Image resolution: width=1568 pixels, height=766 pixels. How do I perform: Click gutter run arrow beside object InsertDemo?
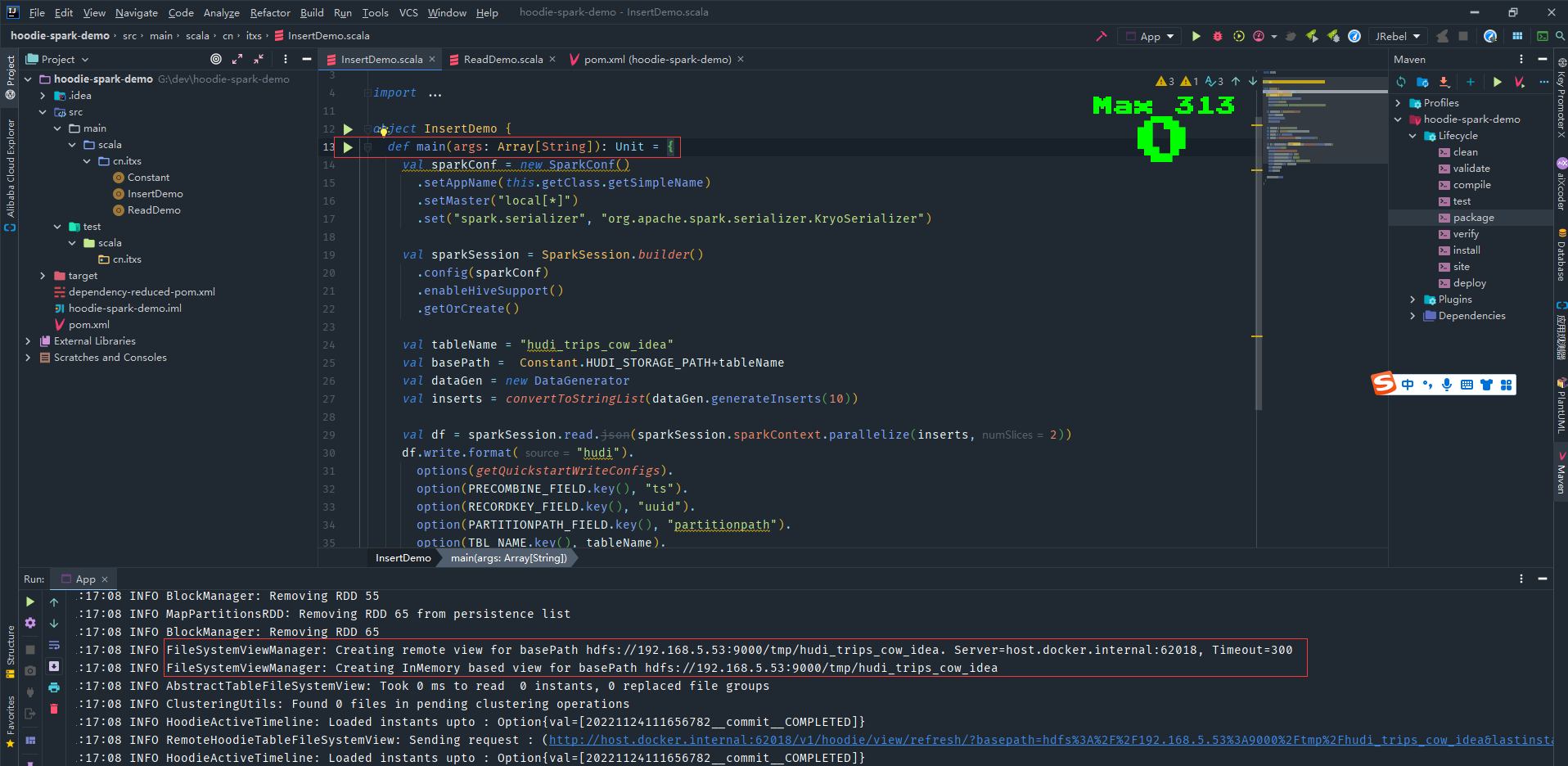point(348,129)
